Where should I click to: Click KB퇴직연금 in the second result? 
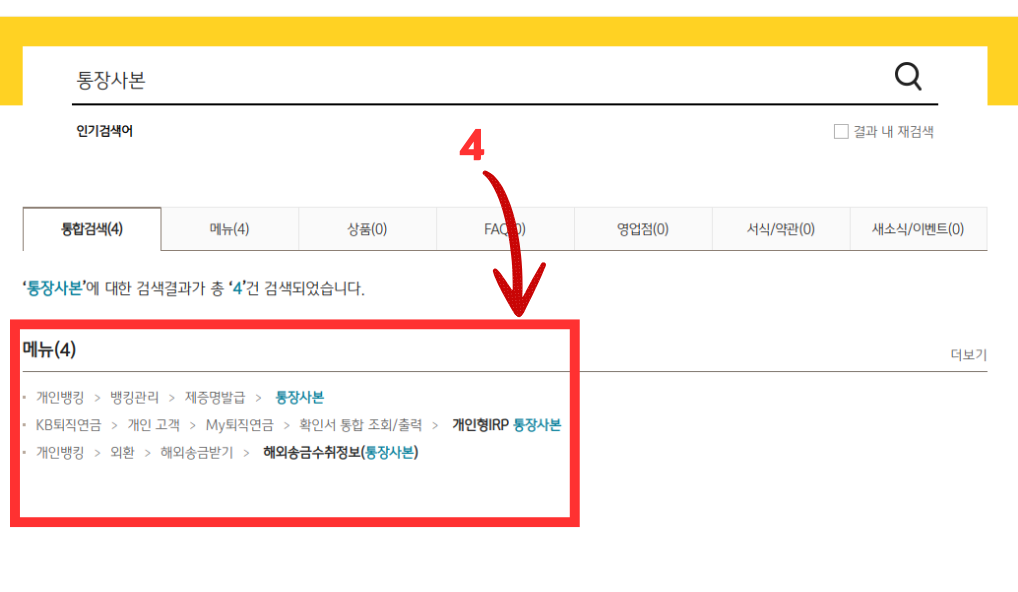click(68, 425)
